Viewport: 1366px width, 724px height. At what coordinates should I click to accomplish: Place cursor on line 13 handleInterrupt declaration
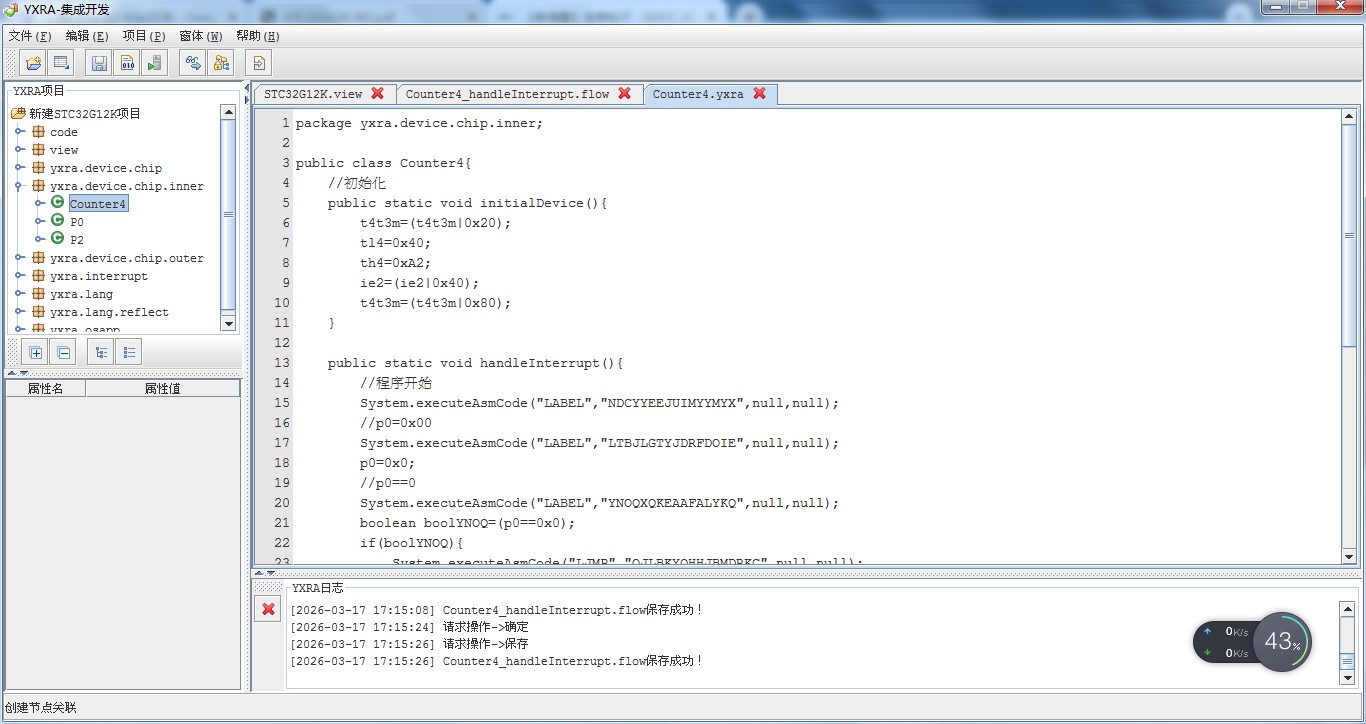(x=475, y=363)
